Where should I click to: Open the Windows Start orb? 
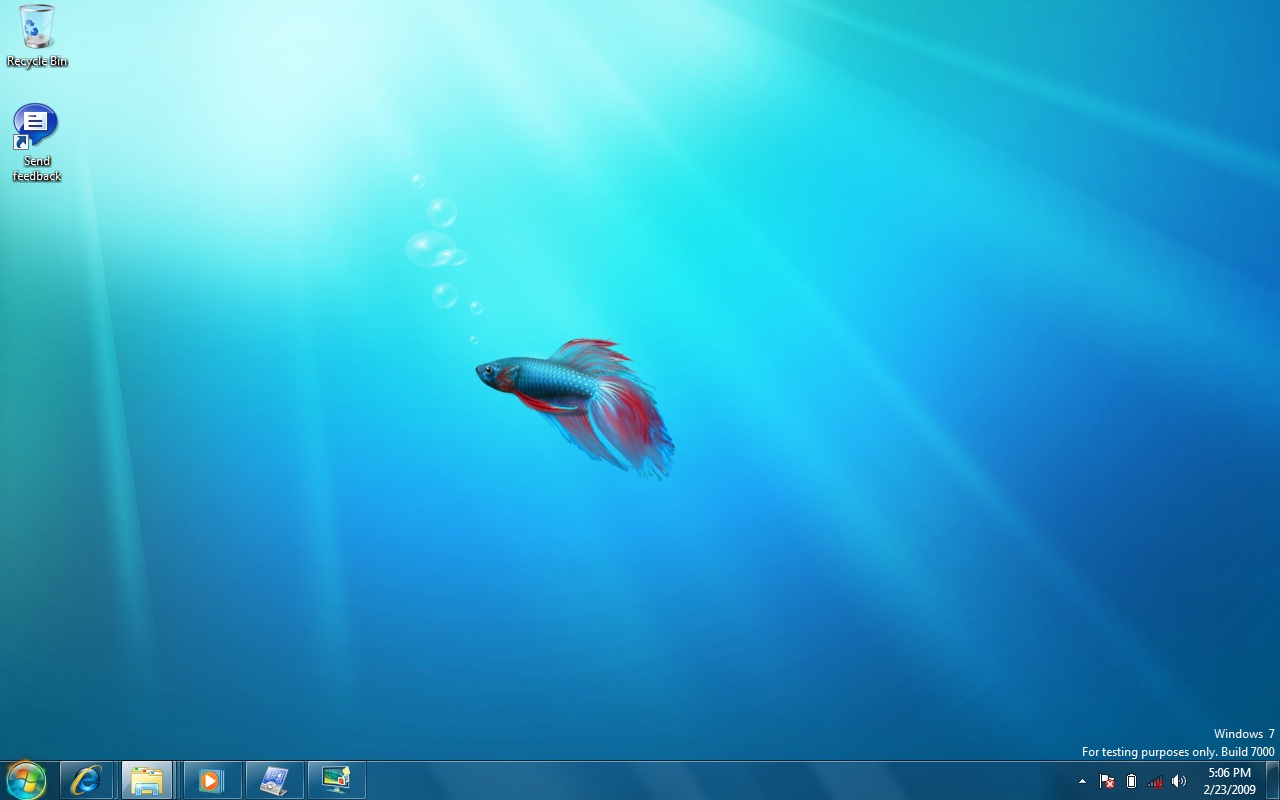(x=26, y=780)
